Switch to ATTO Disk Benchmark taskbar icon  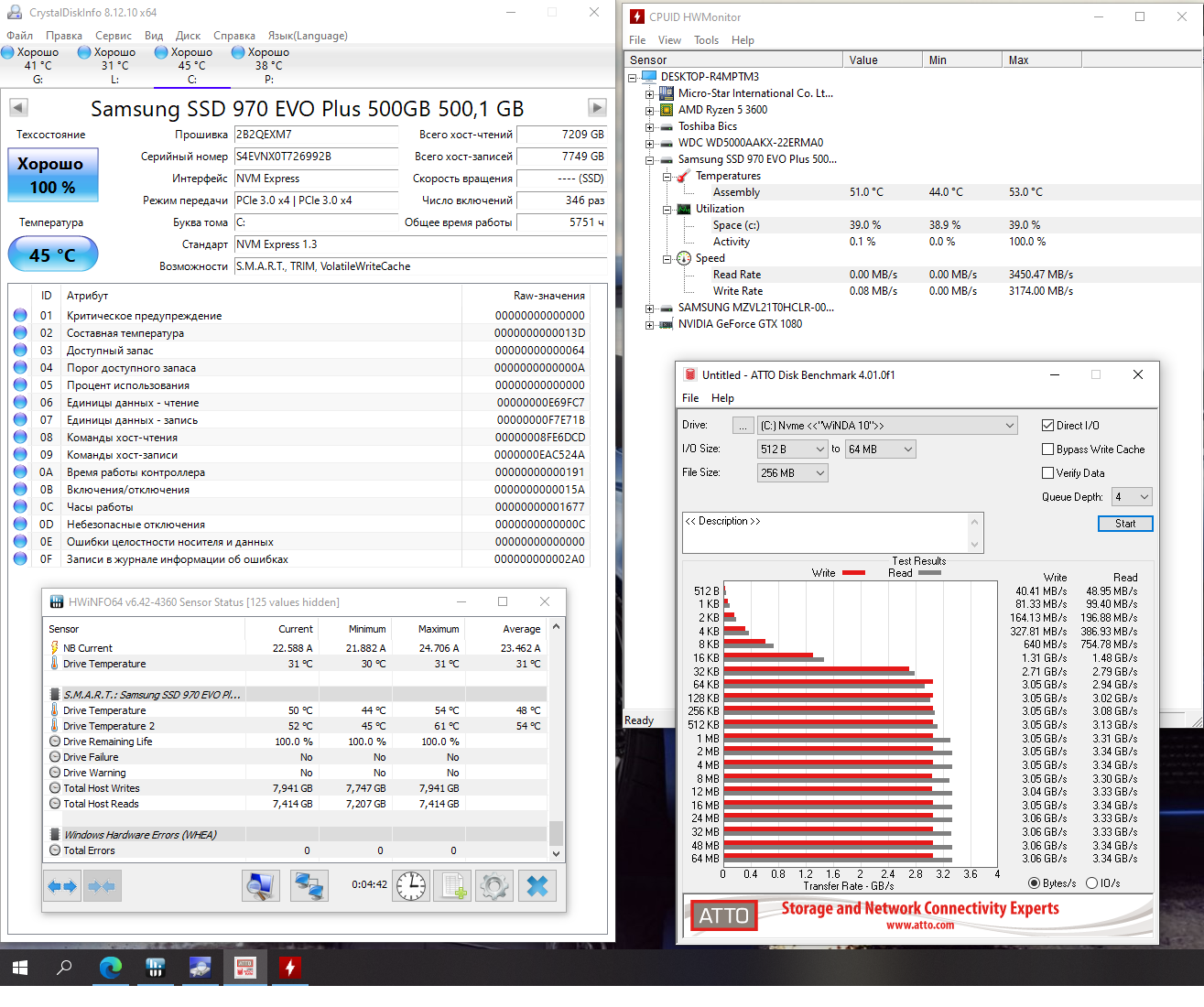point(244,968)
